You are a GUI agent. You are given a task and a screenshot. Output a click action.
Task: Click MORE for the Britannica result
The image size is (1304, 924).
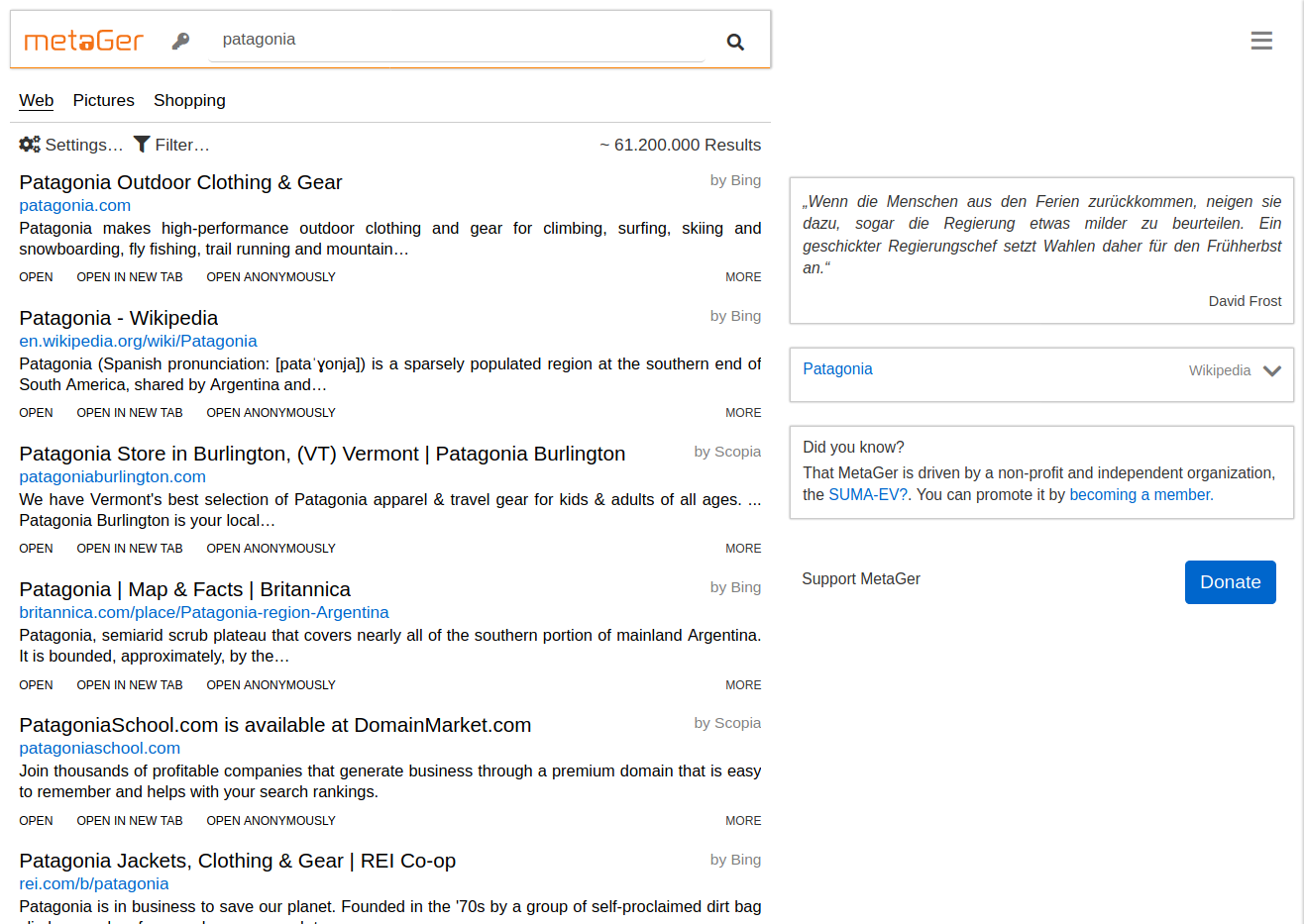click(x=743, y=685)
